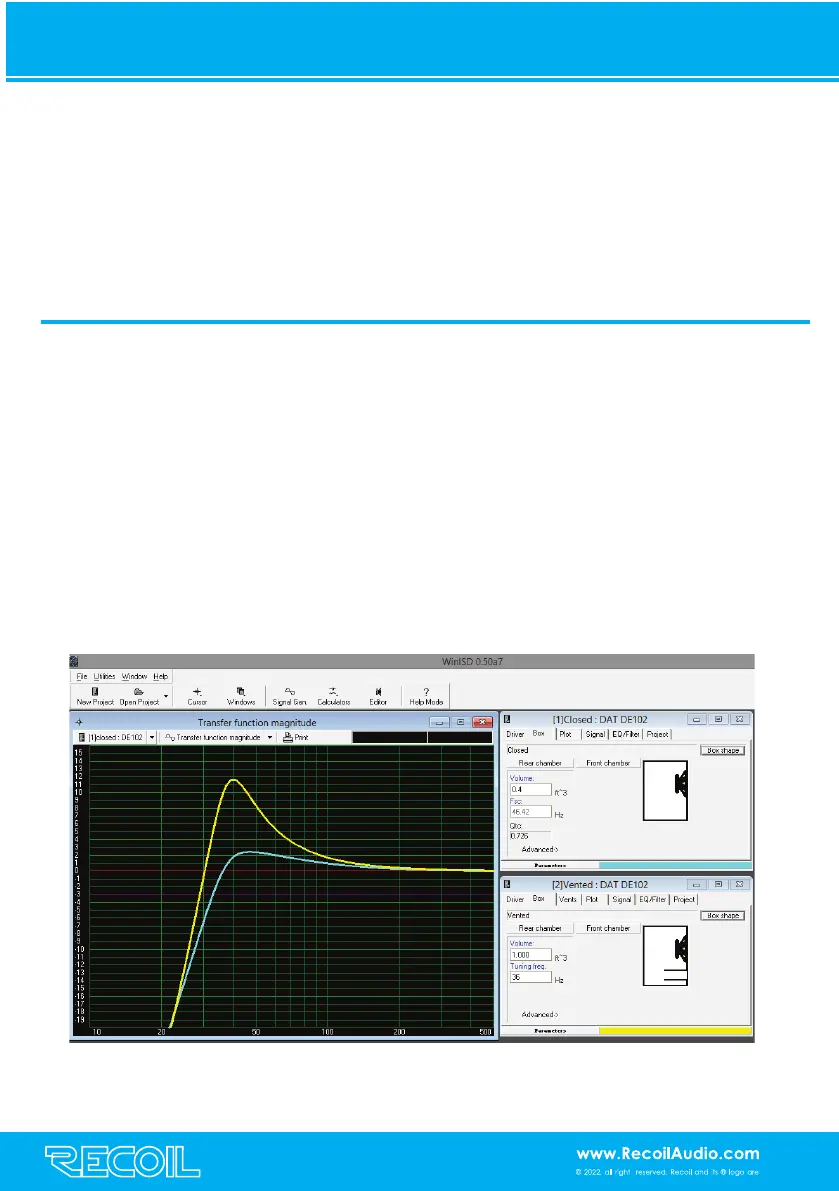Click the vented box speaker diagram
This screenshot has height=1191, width=839.
point(666,956)
